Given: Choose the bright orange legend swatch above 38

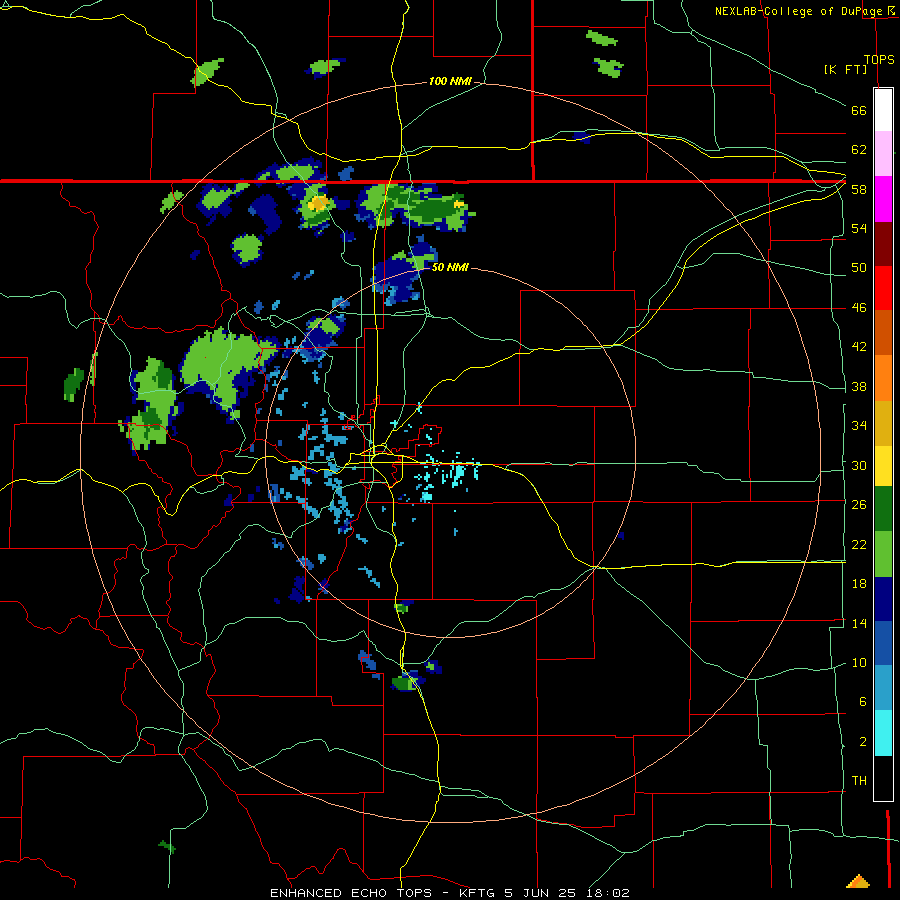Looking at the screenshot, I should (x=883, y=378).
